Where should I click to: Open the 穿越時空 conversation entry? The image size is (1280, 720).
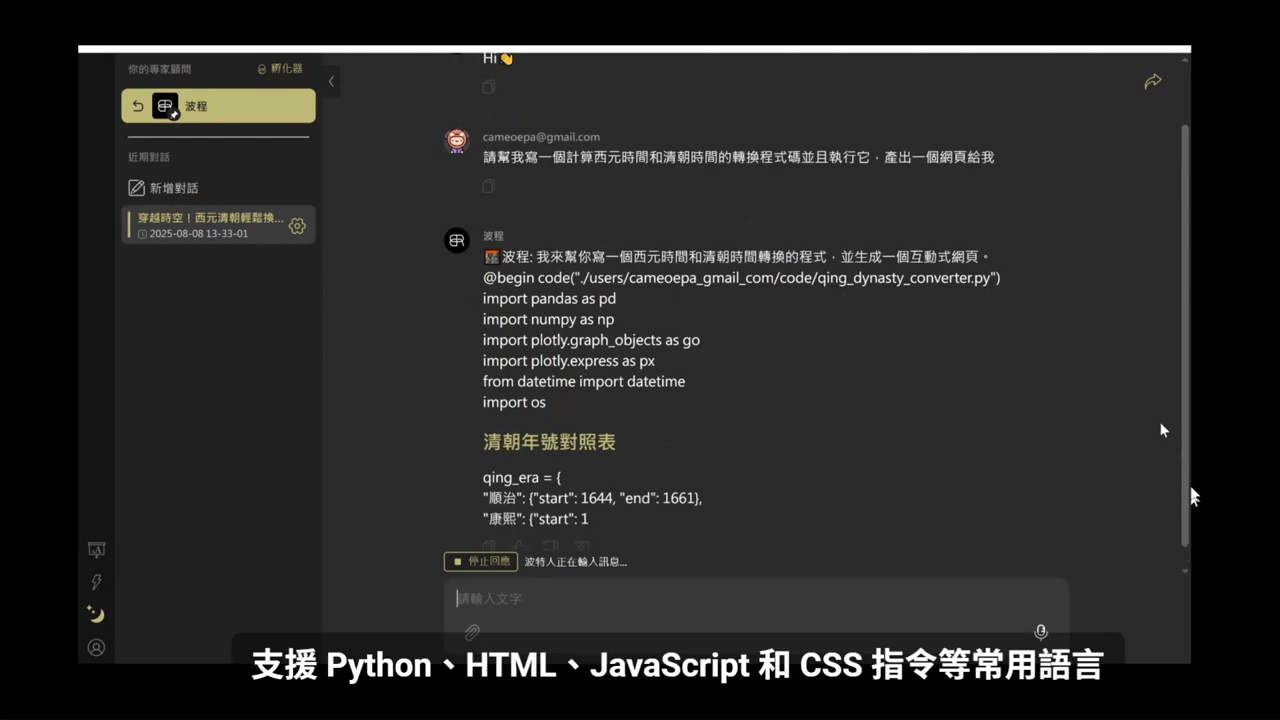[x=218, y=225]
